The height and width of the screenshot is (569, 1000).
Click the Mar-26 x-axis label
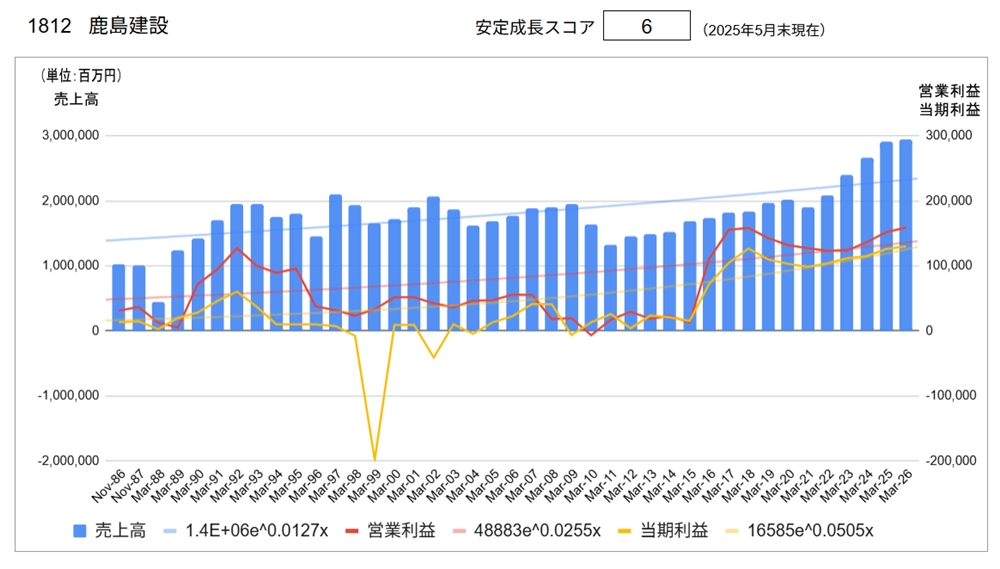point(896,485)
